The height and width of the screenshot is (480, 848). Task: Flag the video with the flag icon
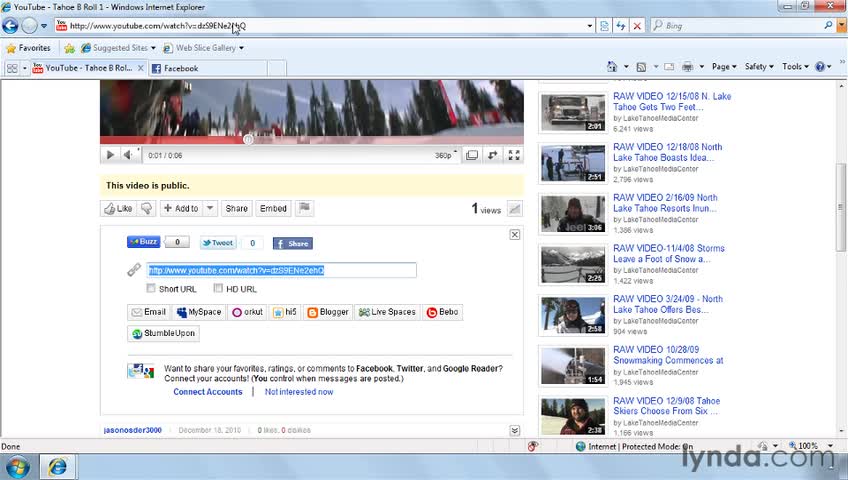tap(304, 208)
